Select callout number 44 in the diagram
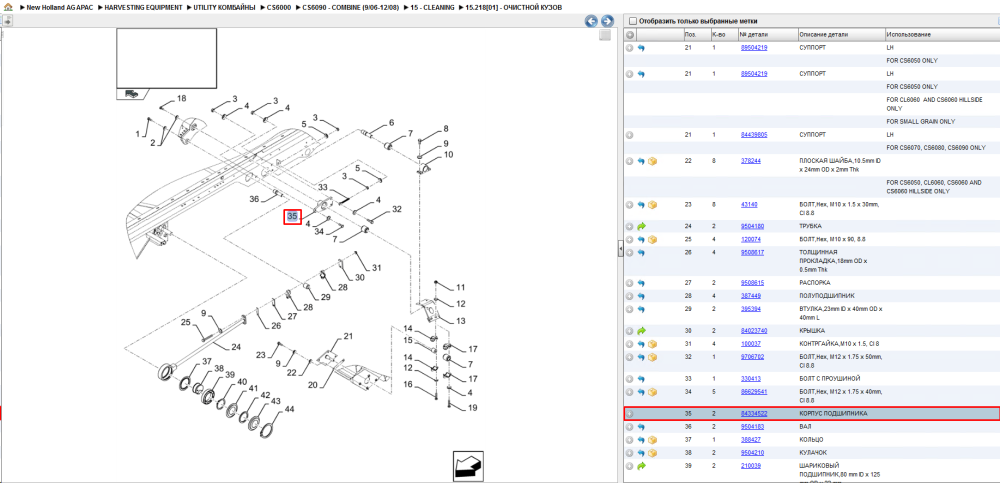Viewport: 1000px width, 483px height. coord(289,409)
